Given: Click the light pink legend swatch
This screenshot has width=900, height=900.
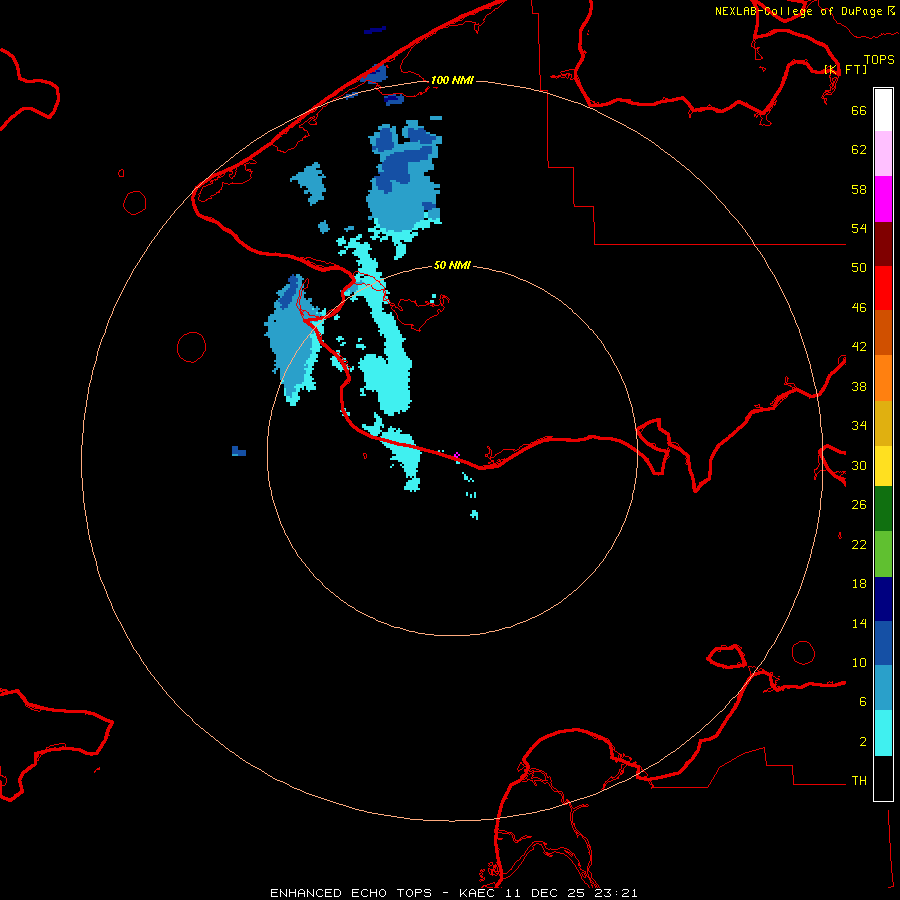Looking at the screenshot, I should [x=883, y=154].
